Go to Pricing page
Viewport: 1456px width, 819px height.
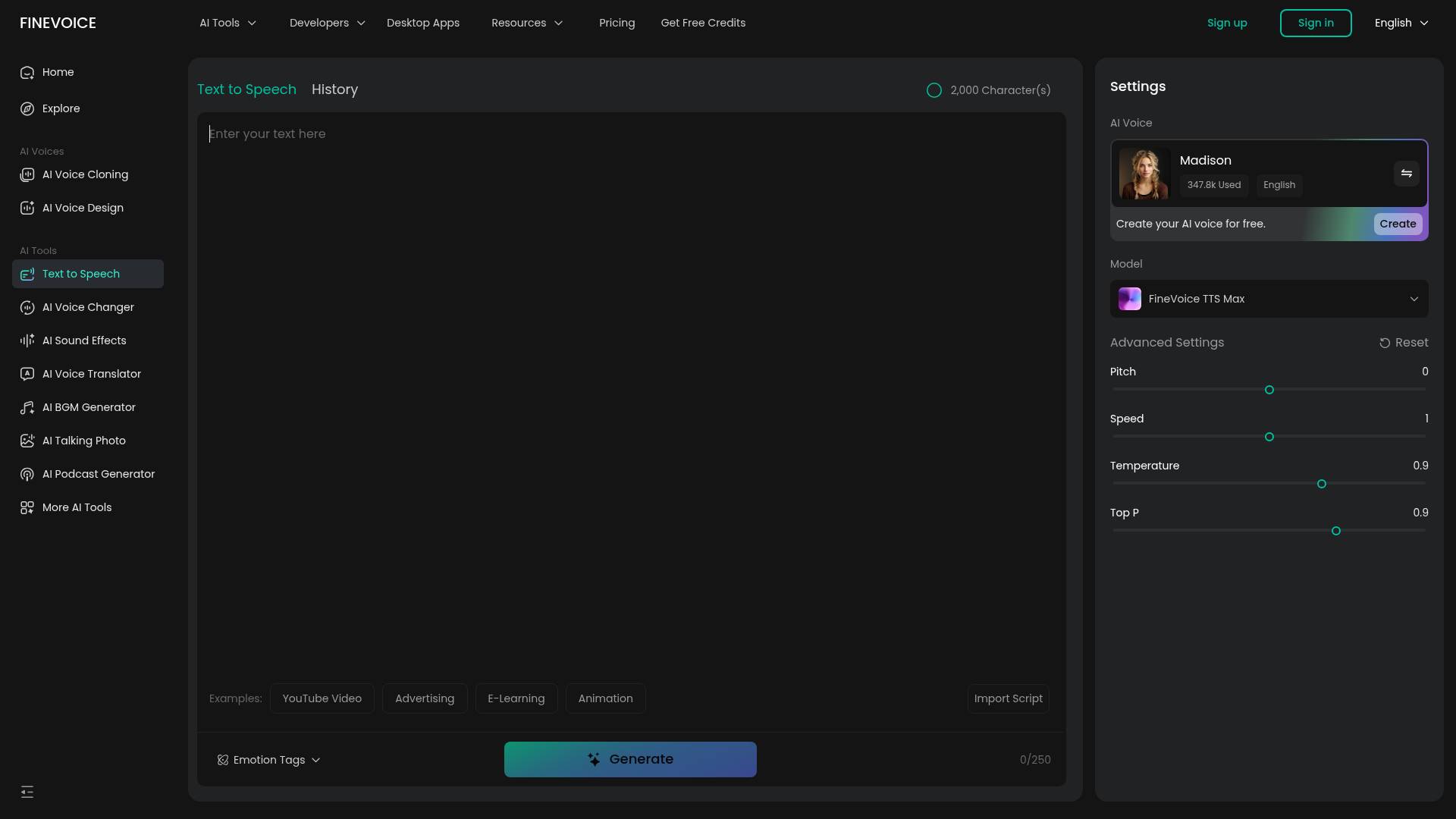[x=617, y=23]
